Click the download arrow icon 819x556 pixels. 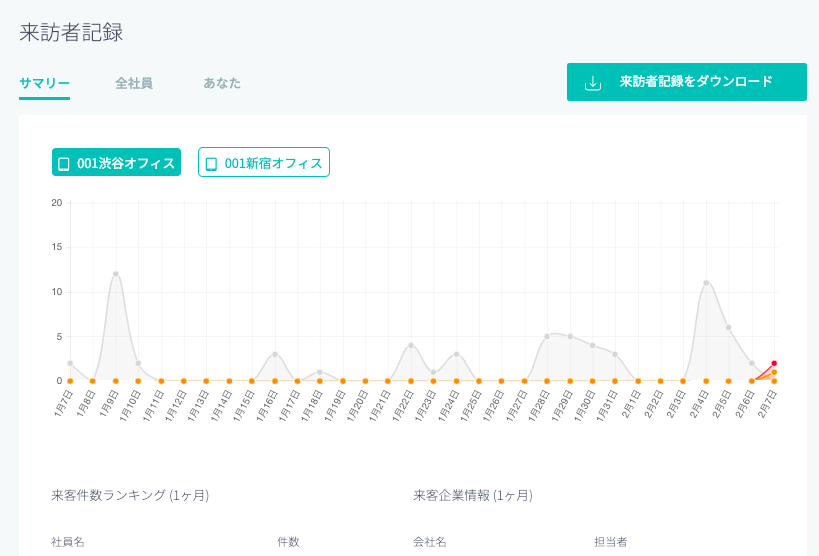[x=593, y=82]
